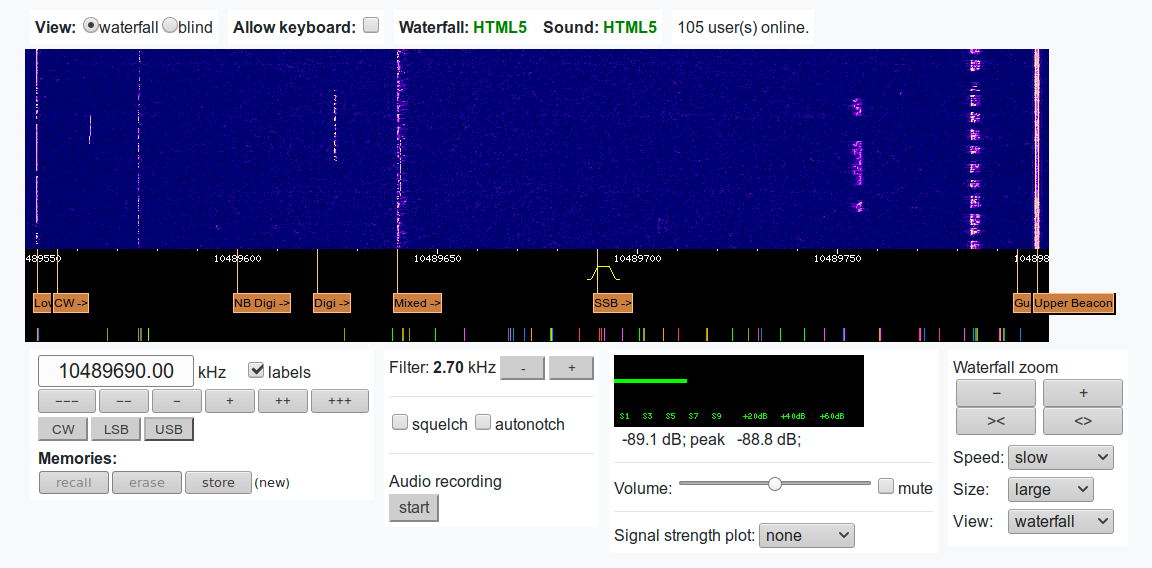Zoom in the waterfall with + button

tap(1083, 393)
